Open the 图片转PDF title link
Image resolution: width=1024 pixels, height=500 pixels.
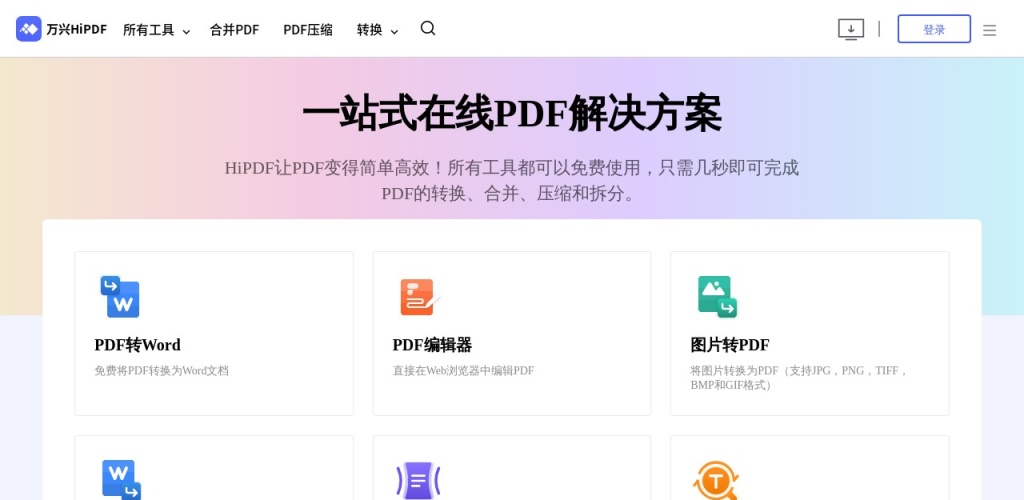(730, 345)
